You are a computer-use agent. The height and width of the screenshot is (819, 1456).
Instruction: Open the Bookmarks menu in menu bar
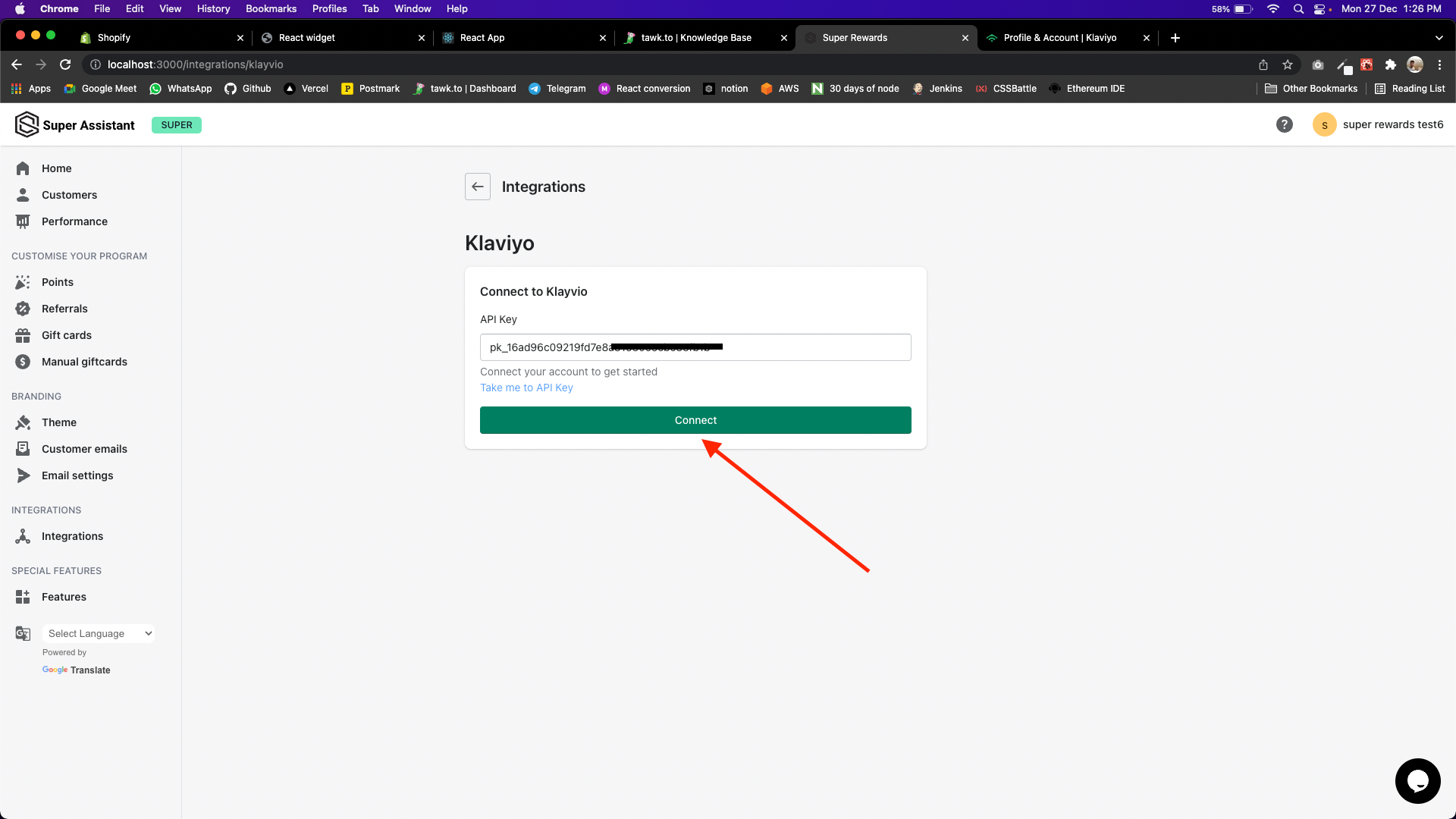271,8
